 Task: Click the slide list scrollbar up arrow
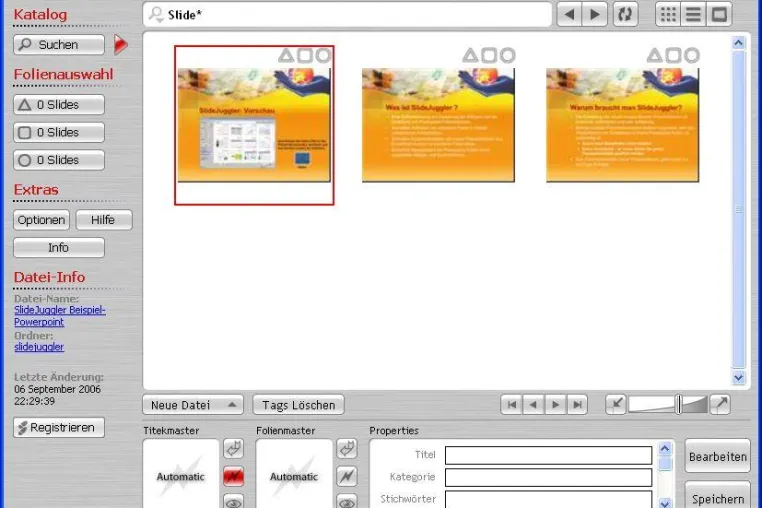739,43
